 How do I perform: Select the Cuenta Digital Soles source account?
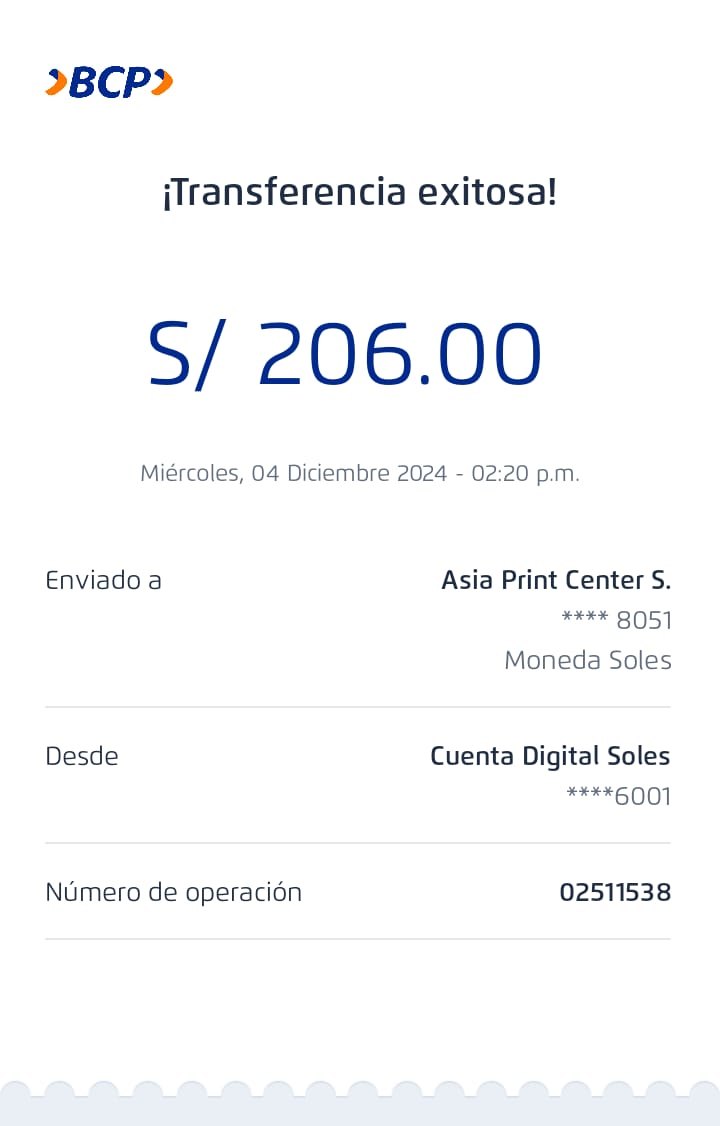click(550, 756)
